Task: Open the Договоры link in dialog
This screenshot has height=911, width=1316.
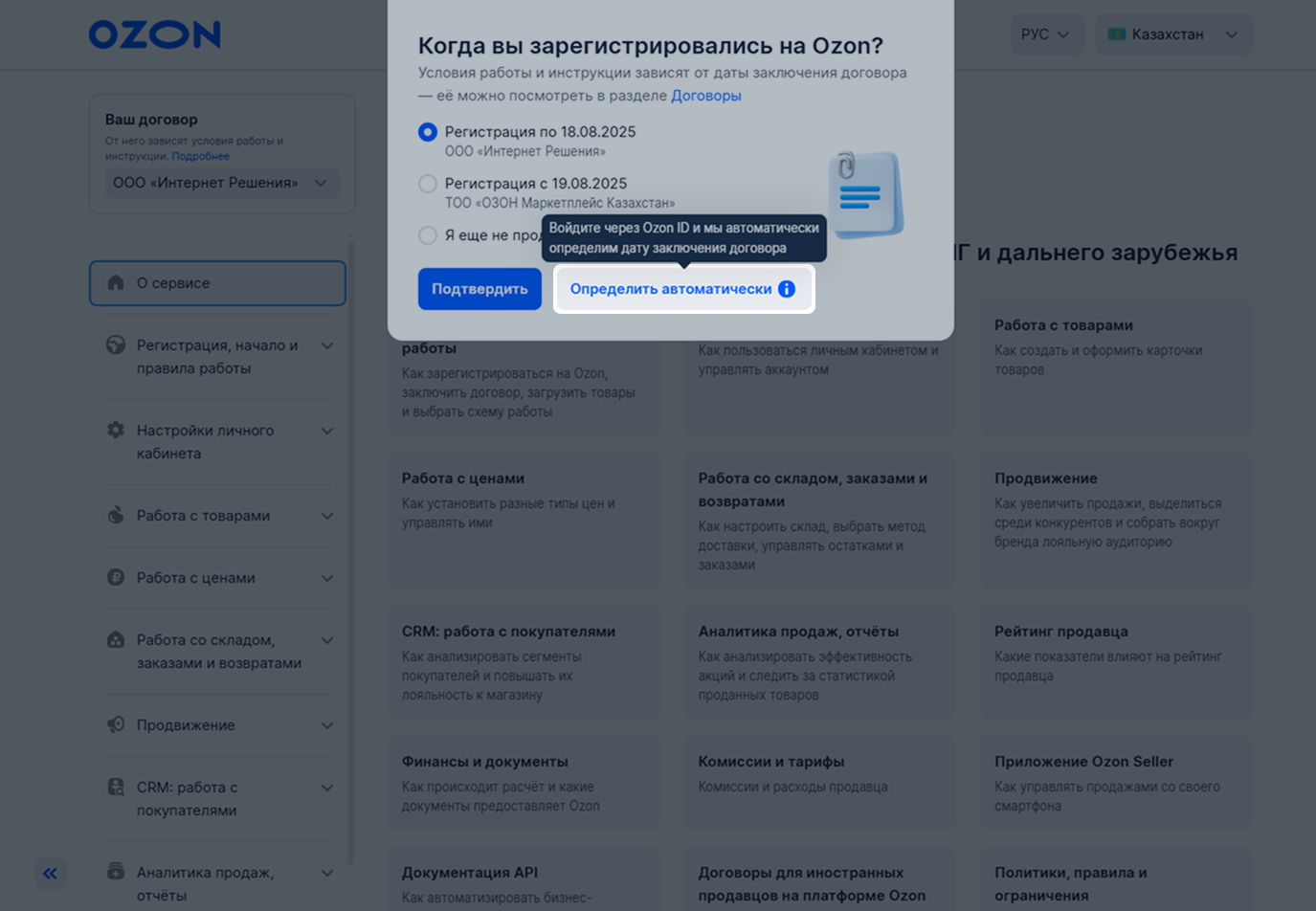Action: click(706, 96)
